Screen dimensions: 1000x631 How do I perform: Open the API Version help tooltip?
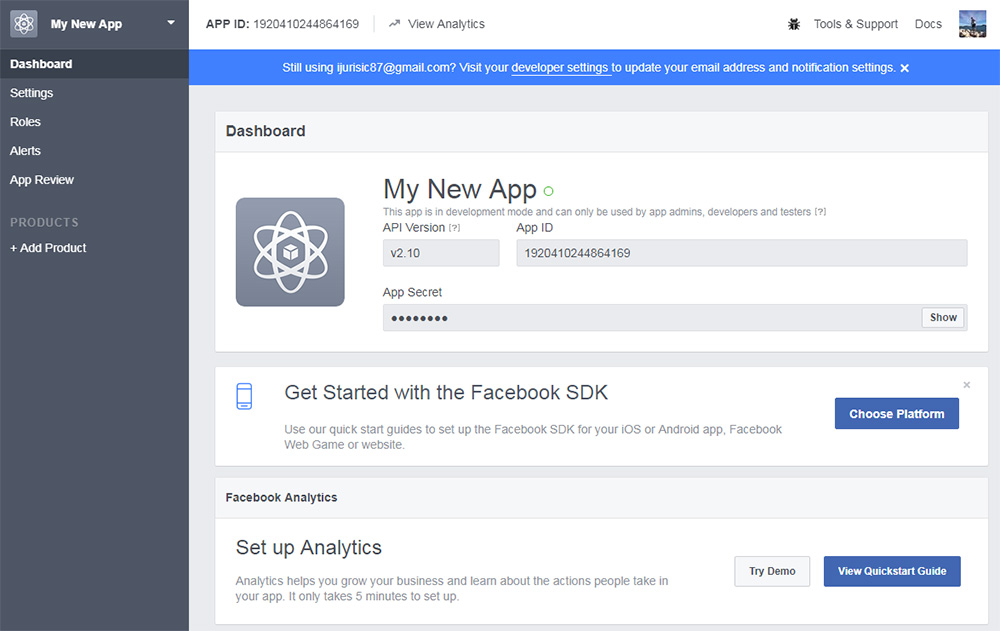tap(454, 228)
